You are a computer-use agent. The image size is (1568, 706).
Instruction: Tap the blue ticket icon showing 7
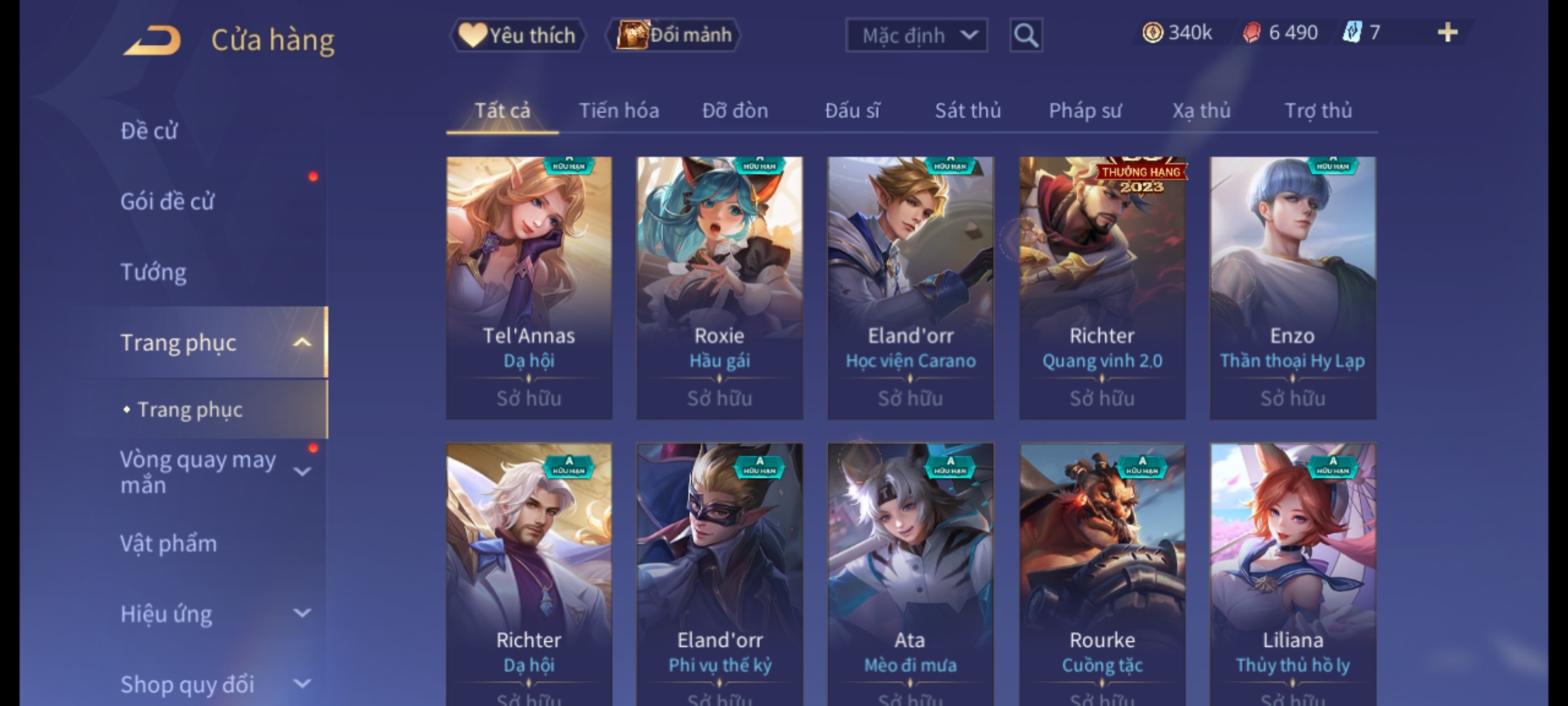pyautogui.click(x=1351, y=33)
